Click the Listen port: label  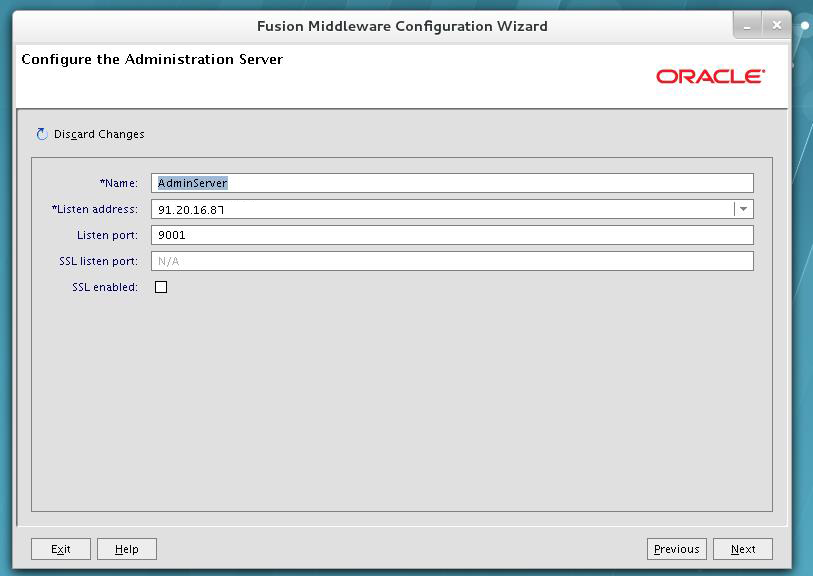[107, 235]
